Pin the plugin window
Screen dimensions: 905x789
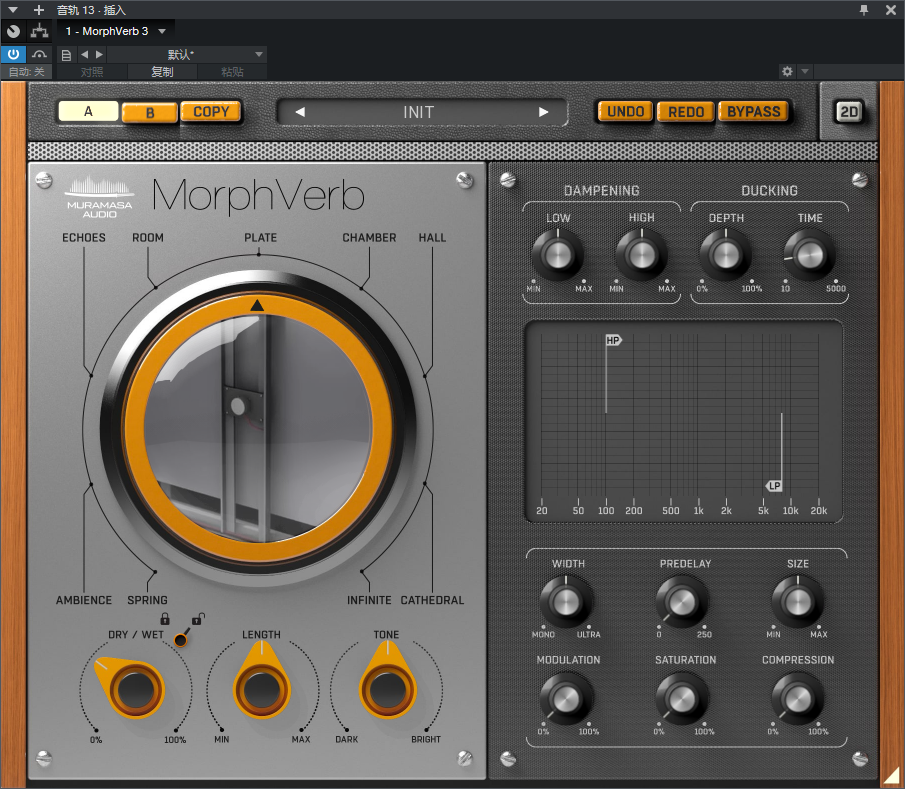(x=864, y=10)
